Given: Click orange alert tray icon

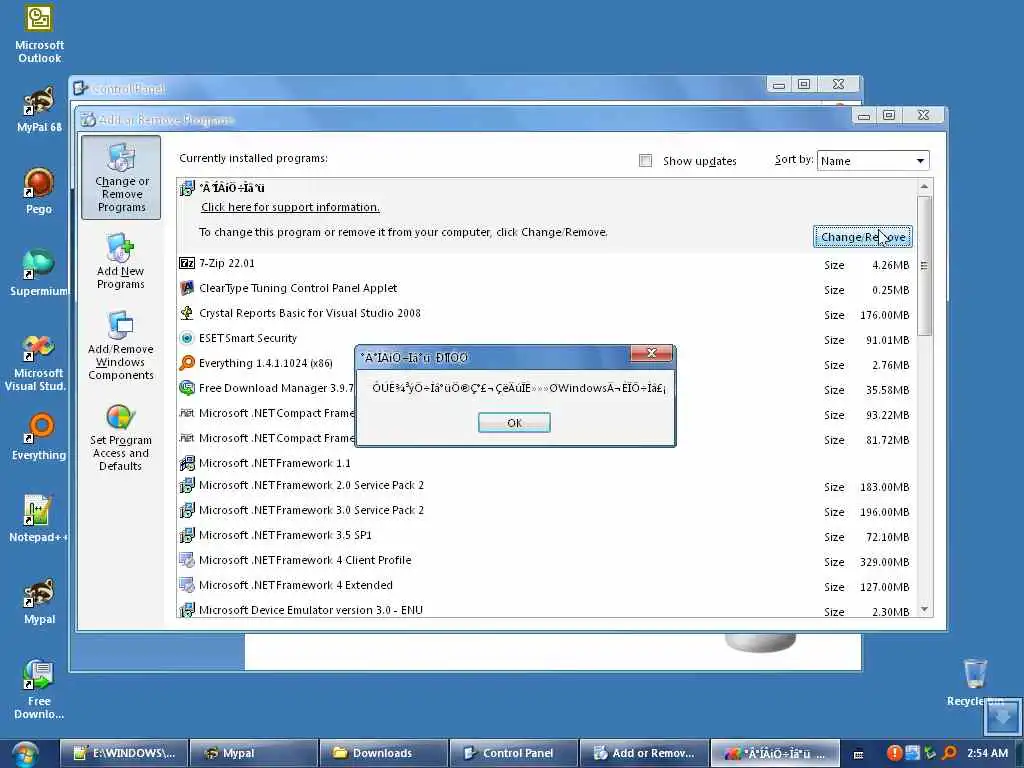Looking at the screenshot, I should pyautogui.click(x=895, y=753).
